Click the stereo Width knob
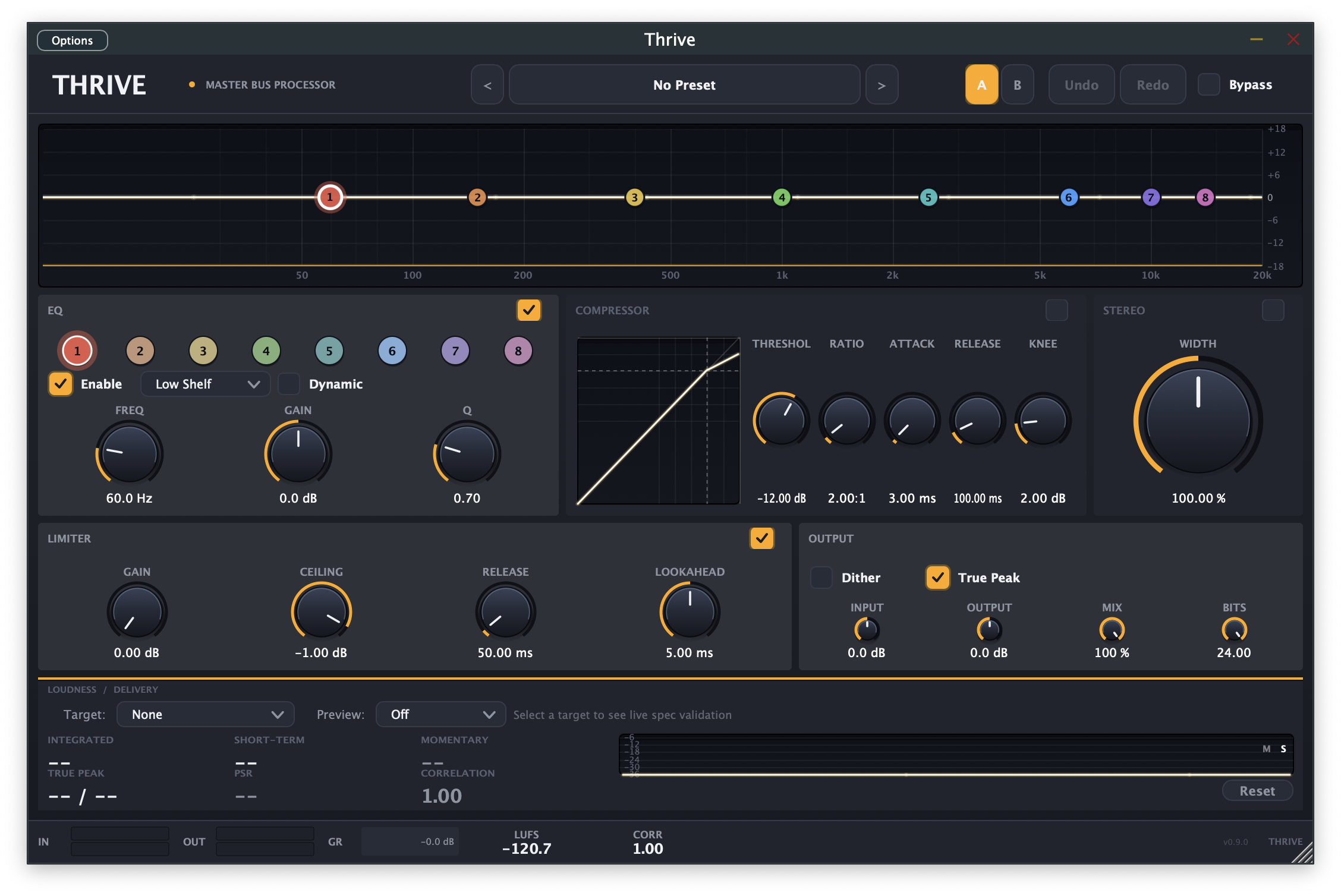This screenshot has width=1341, height=896. 1198,421
